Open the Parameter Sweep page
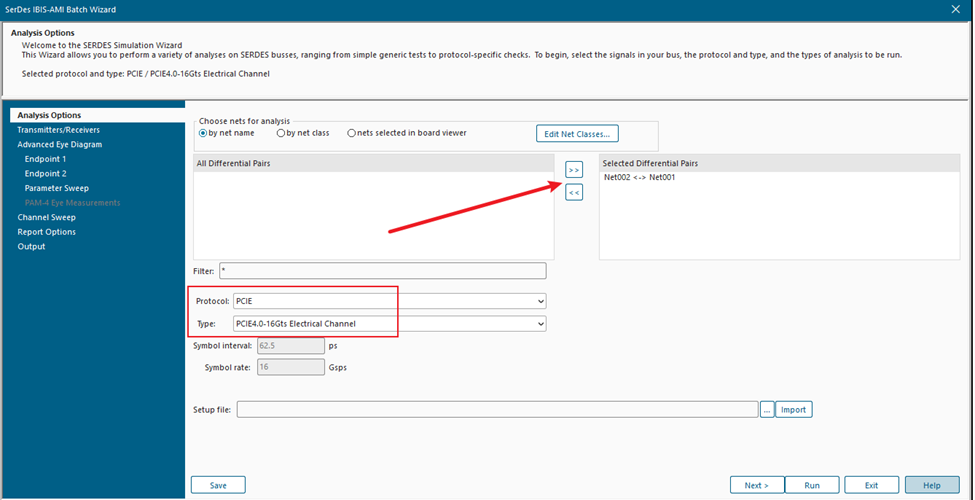Viewport: 975px width, 500px height. tap(56, 188)
